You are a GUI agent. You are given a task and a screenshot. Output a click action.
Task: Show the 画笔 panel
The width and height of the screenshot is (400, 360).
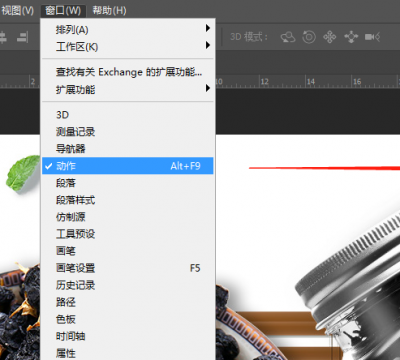coord(128,251)
